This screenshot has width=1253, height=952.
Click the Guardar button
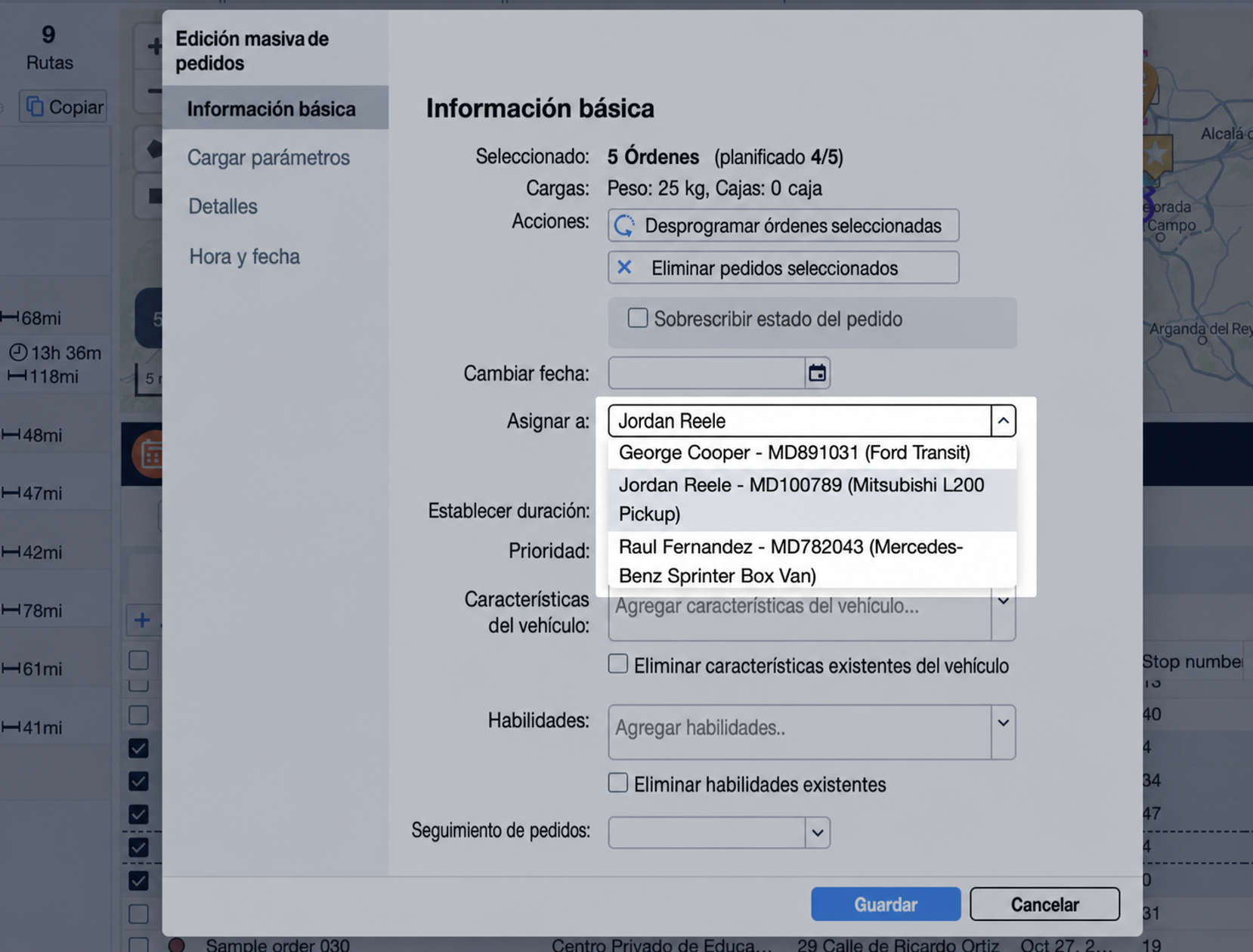point(886,904)
